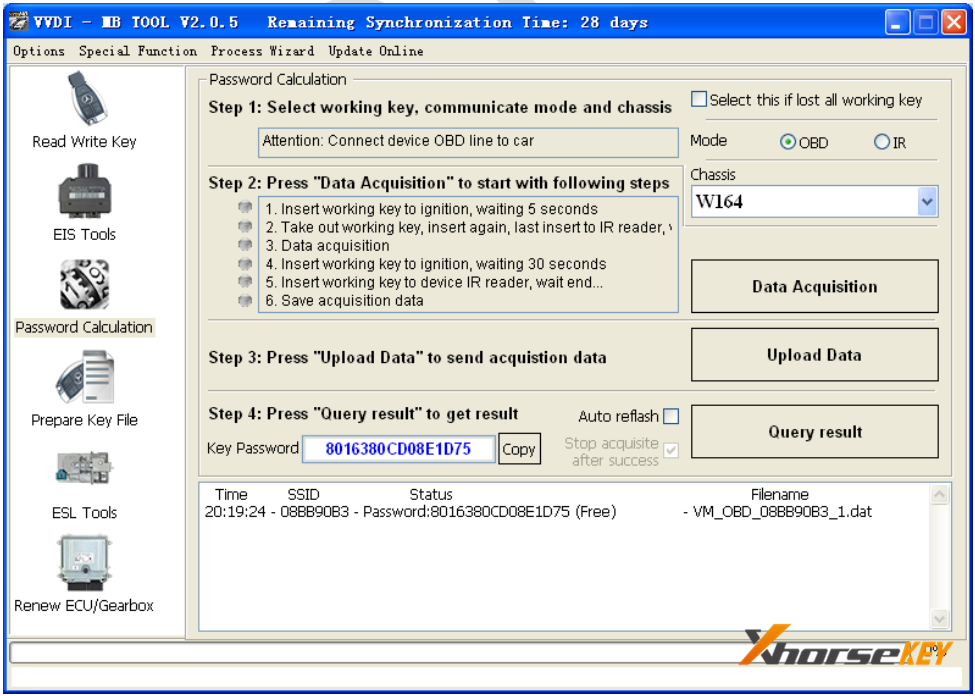This screenshot has width=975, height=696.
Task: Click the log SSID value 08BB90B3
Action: 315,512
